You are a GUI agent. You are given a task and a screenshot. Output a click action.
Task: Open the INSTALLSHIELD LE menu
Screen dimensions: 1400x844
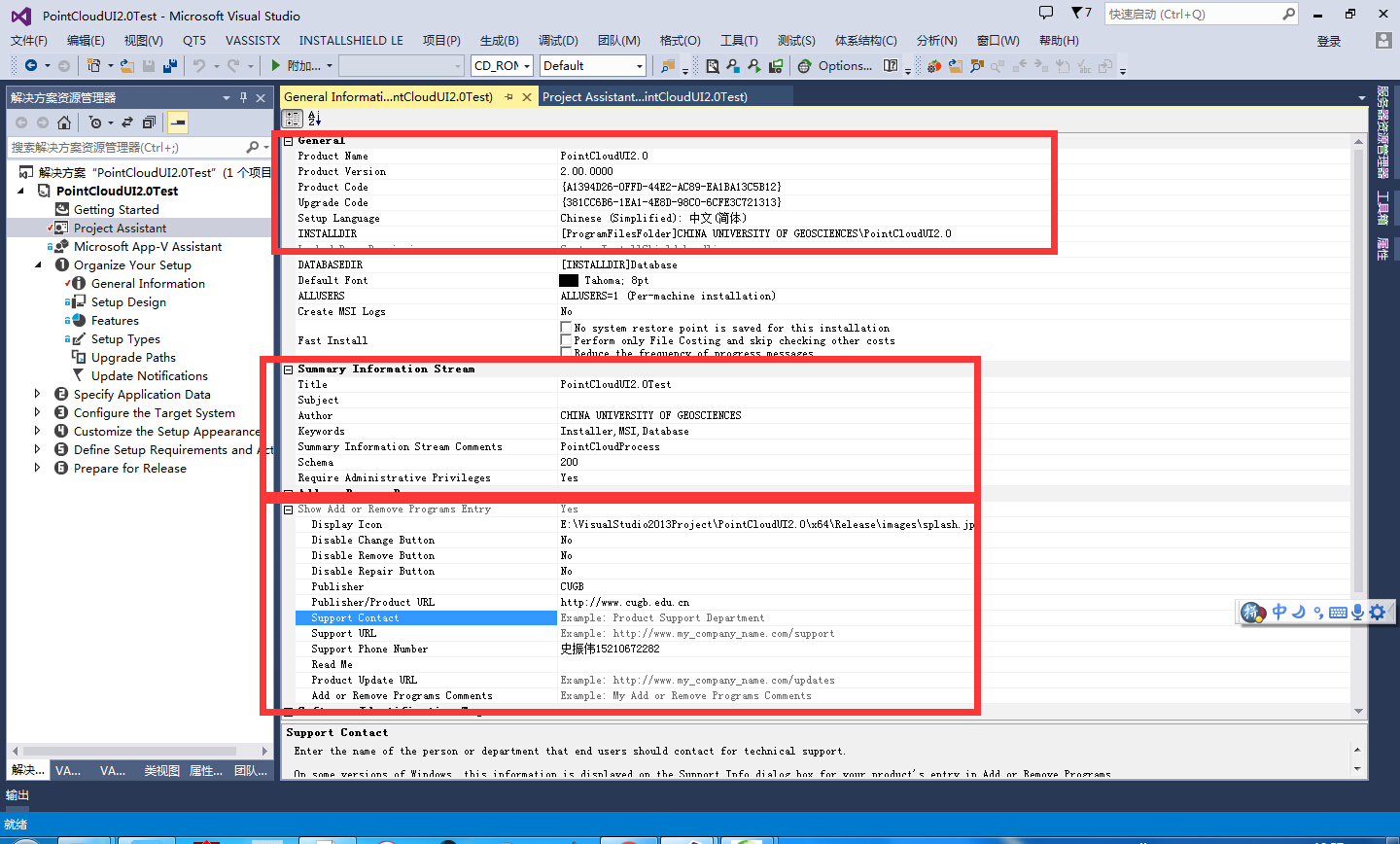tap(351, 41)
